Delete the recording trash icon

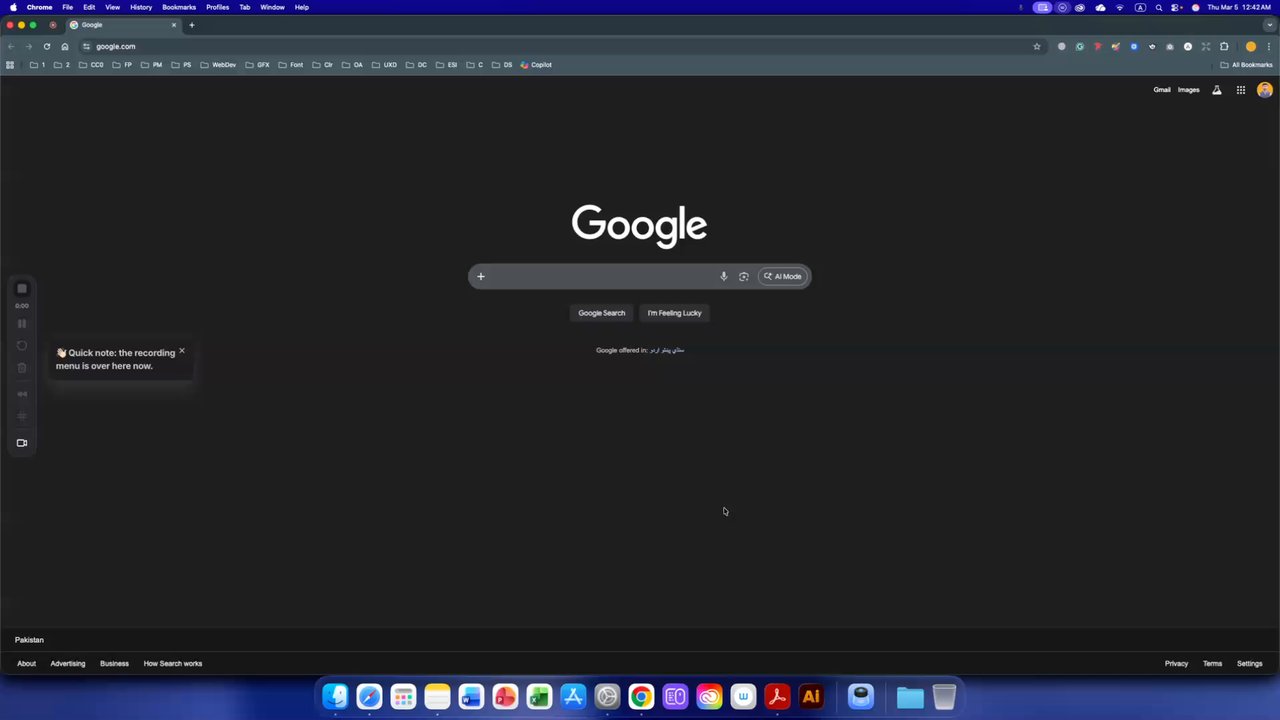pos(22,368)
